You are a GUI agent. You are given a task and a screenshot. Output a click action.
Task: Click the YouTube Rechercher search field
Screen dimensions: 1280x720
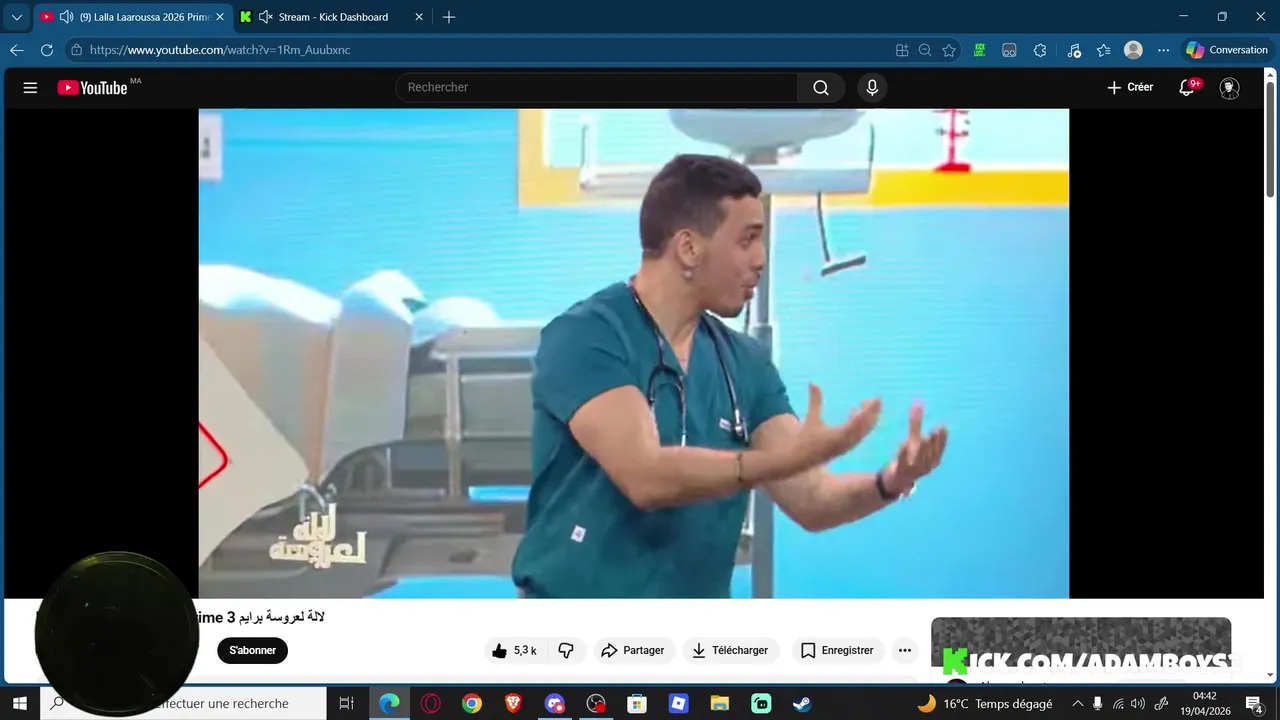pyautogui.click(x=597, y=88)
